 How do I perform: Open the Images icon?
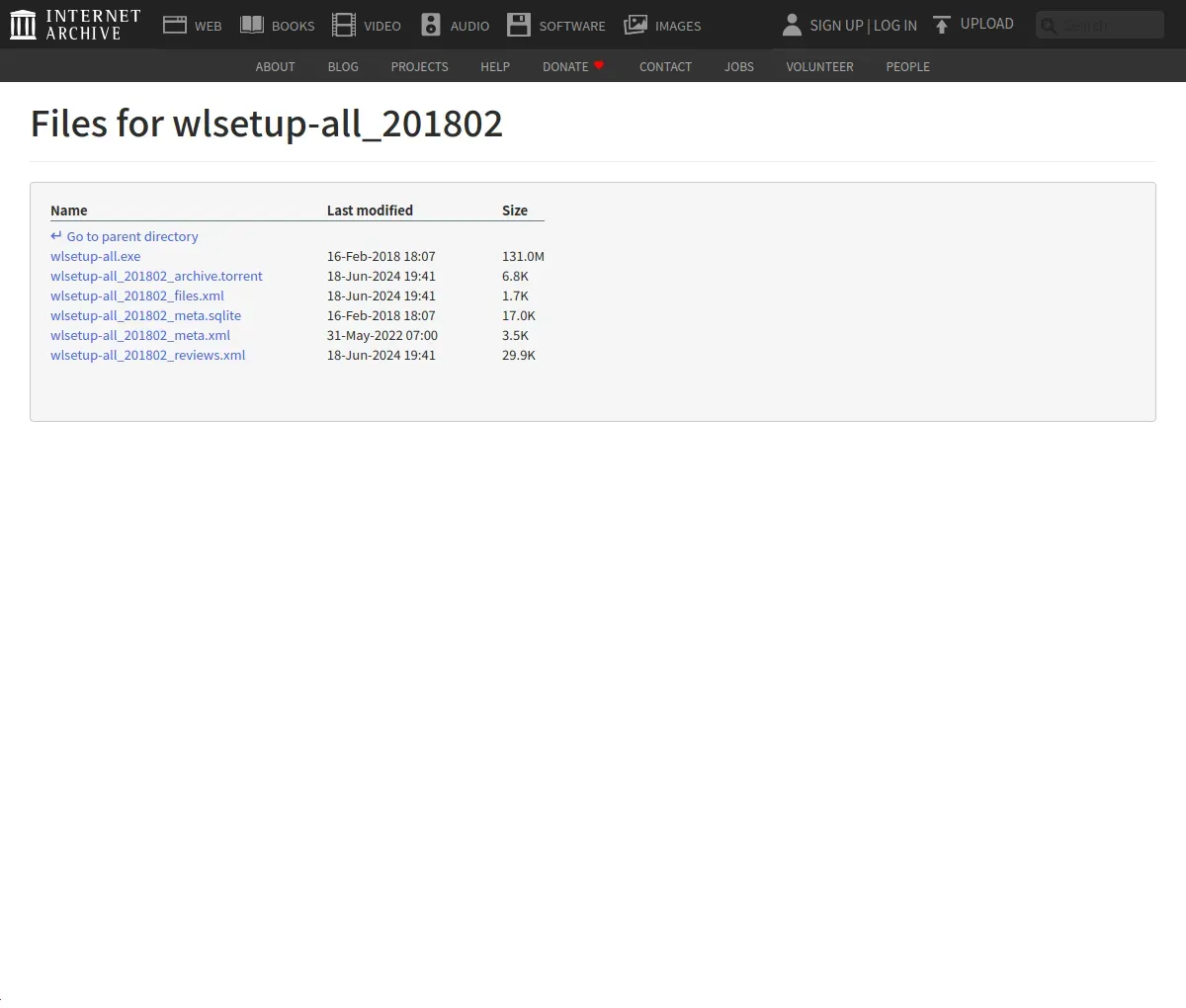[x=635, y=25]
